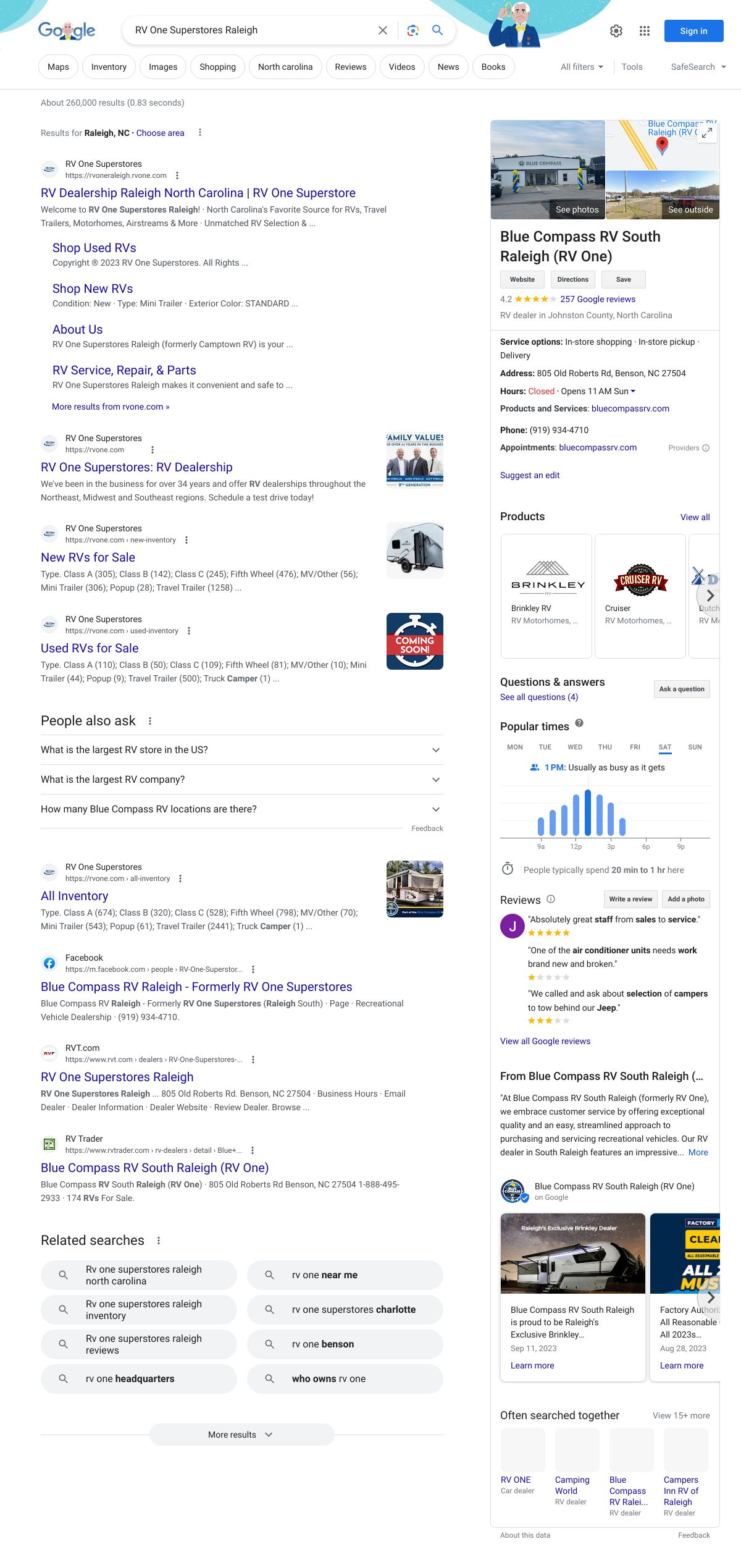
Task: Open Google settings gear
Action: [x=616, y=31]
